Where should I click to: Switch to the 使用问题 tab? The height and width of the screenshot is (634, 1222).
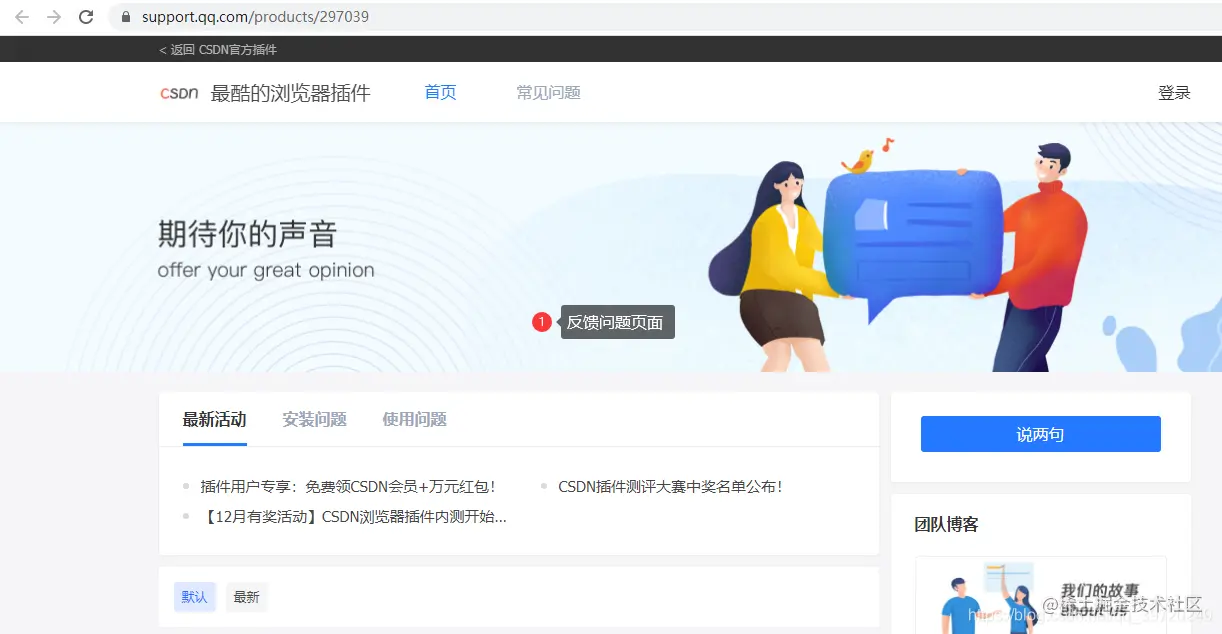pyautogui.click(x=414, y=419)
